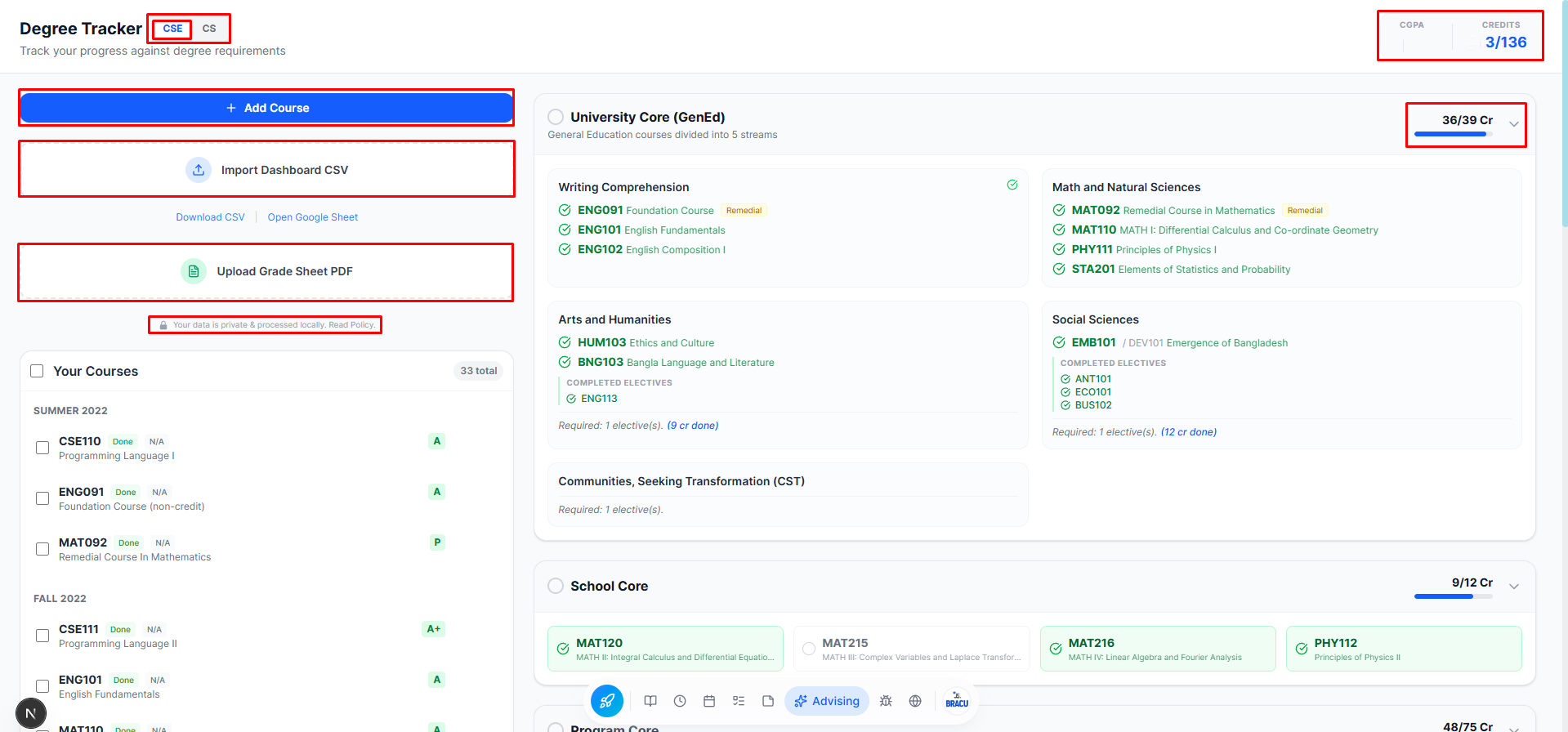Click the upload icon beside Import Dashboard CSV
Screen dimensions: 1568x732
[199, 170]
